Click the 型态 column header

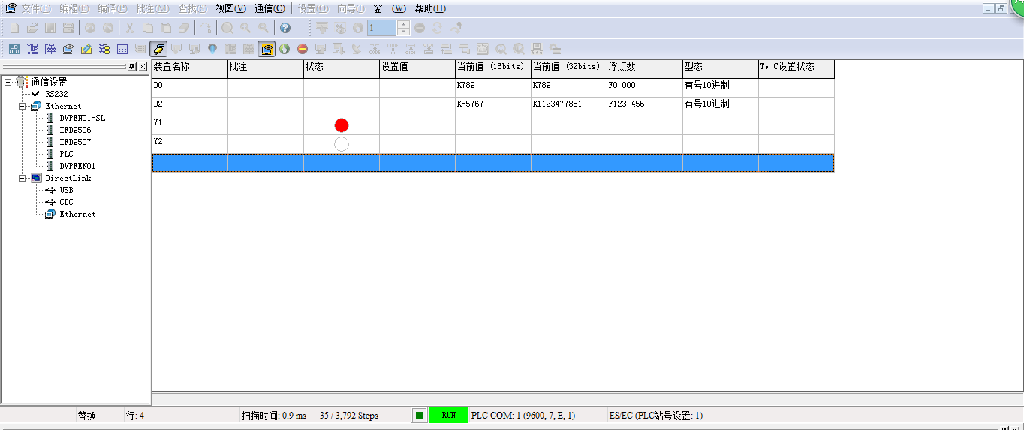(x=720, y=67)
